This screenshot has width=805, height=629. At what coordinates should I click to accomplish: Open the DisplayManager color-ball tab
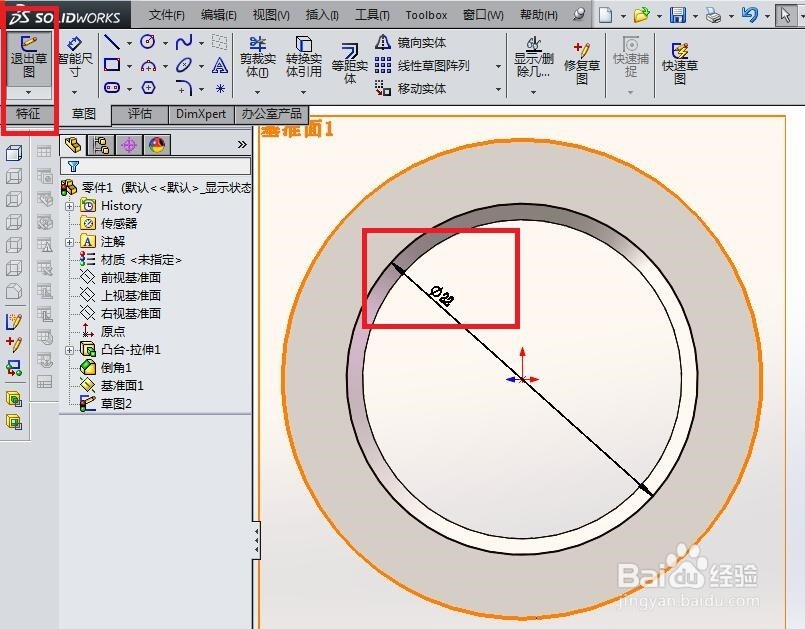click(x=157, y=145)
